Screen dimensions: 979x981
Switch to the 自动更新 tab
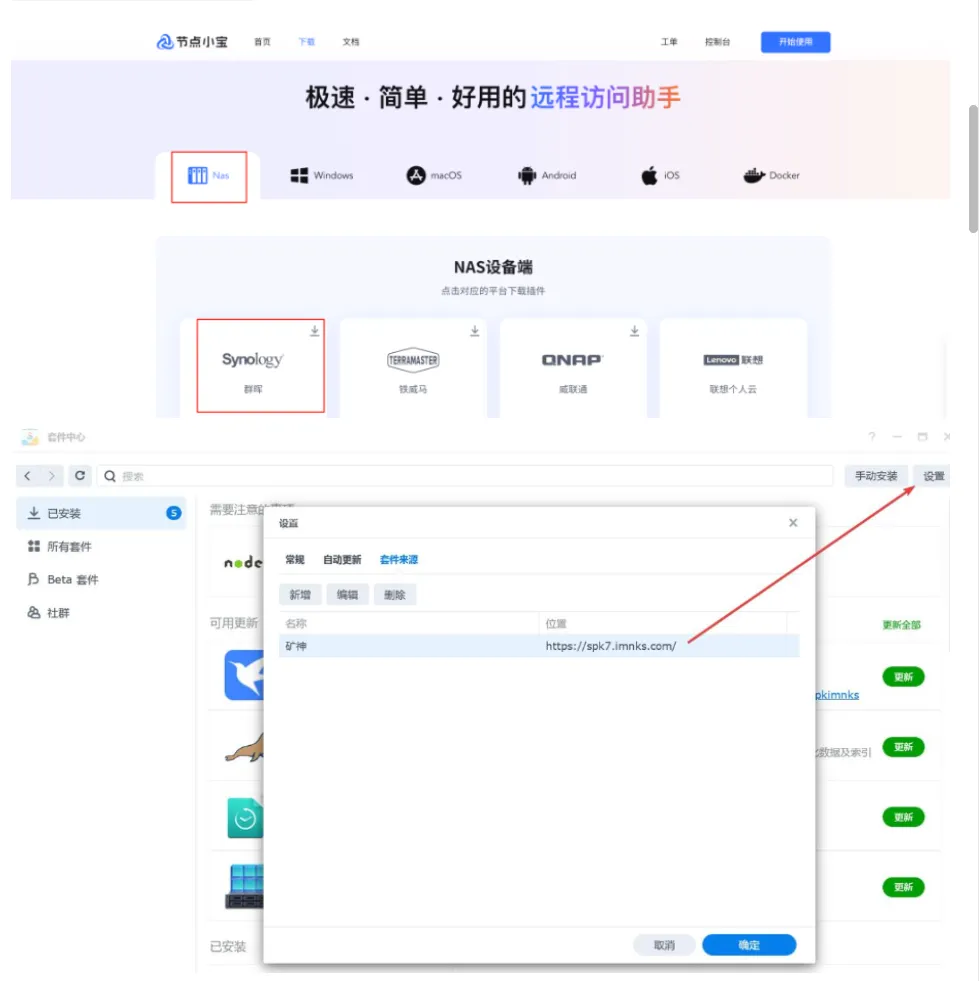pyautogui.click(x=342, y=559)
